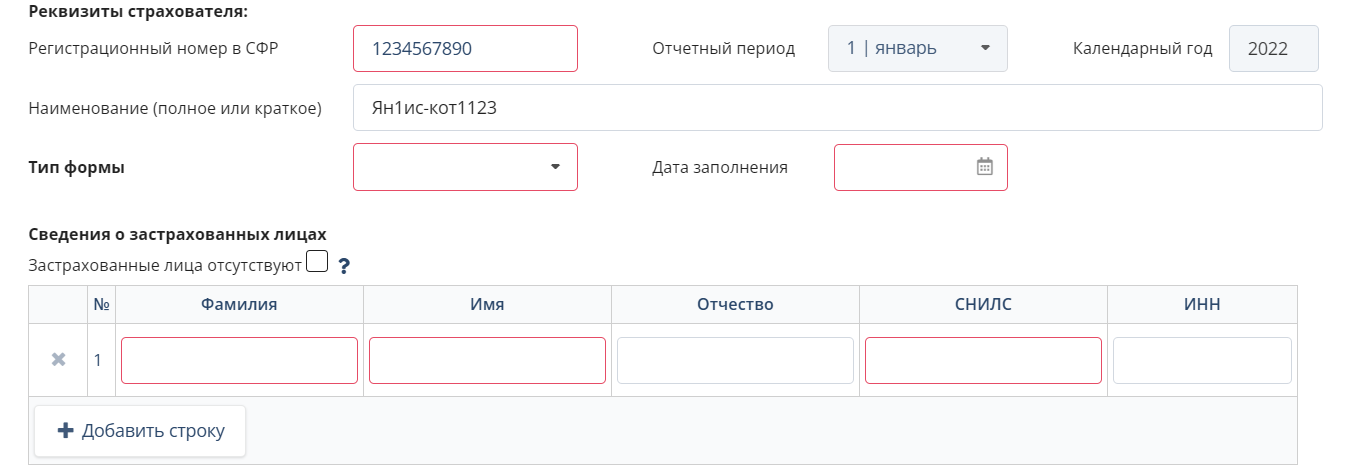Screen dimensions: 1346x474
Task: Tick the Застрахованные лица отсутствуют checkbox
Action: click(317, 261)
